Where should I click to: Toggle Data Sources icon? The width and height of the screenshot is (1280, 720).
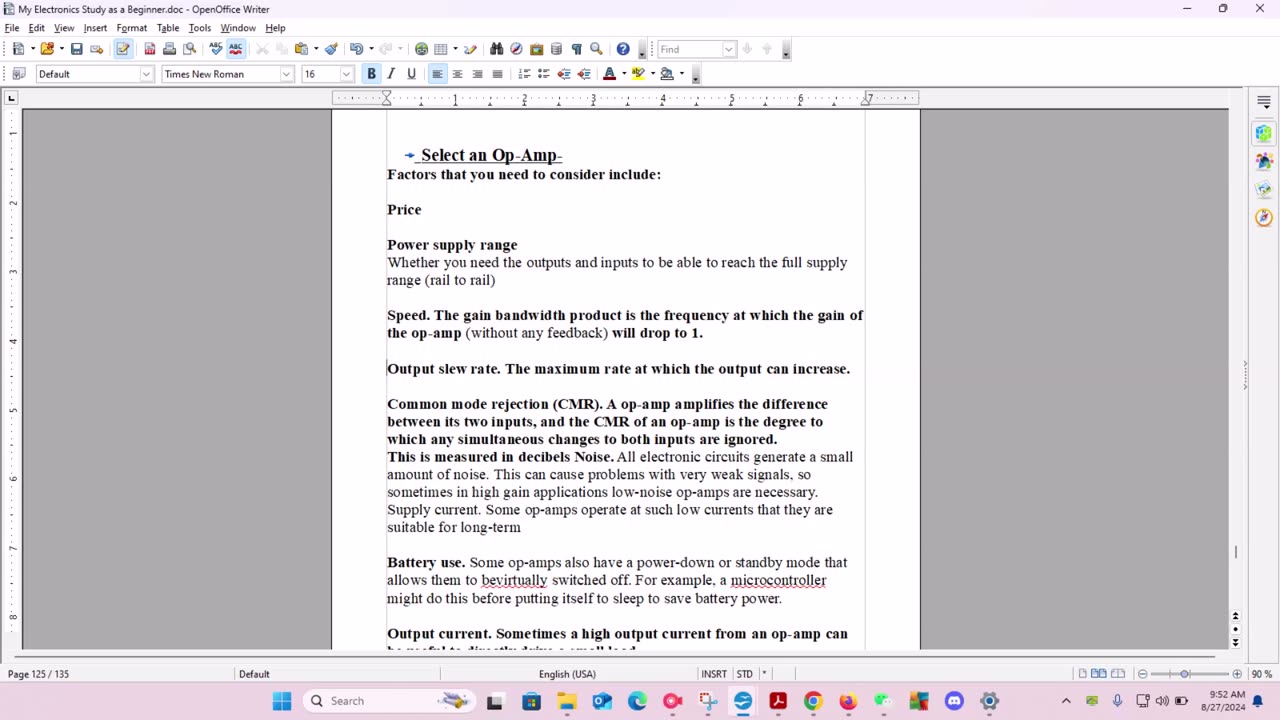coord(556,48)
